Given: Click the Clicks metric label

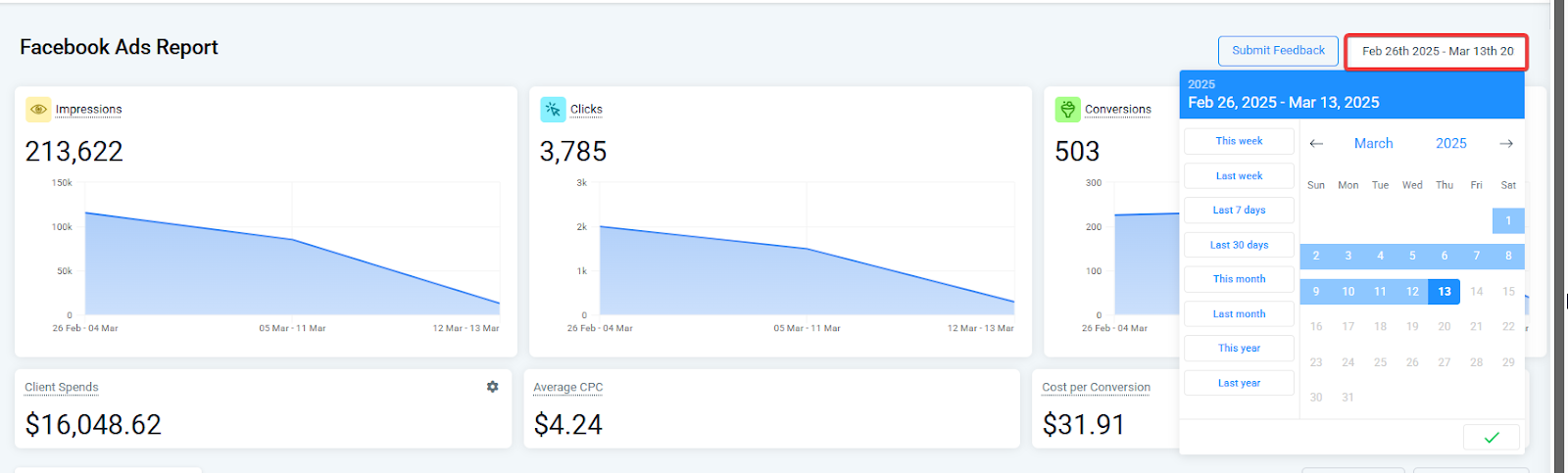Looking at the screenshot, I should [586, 110].
